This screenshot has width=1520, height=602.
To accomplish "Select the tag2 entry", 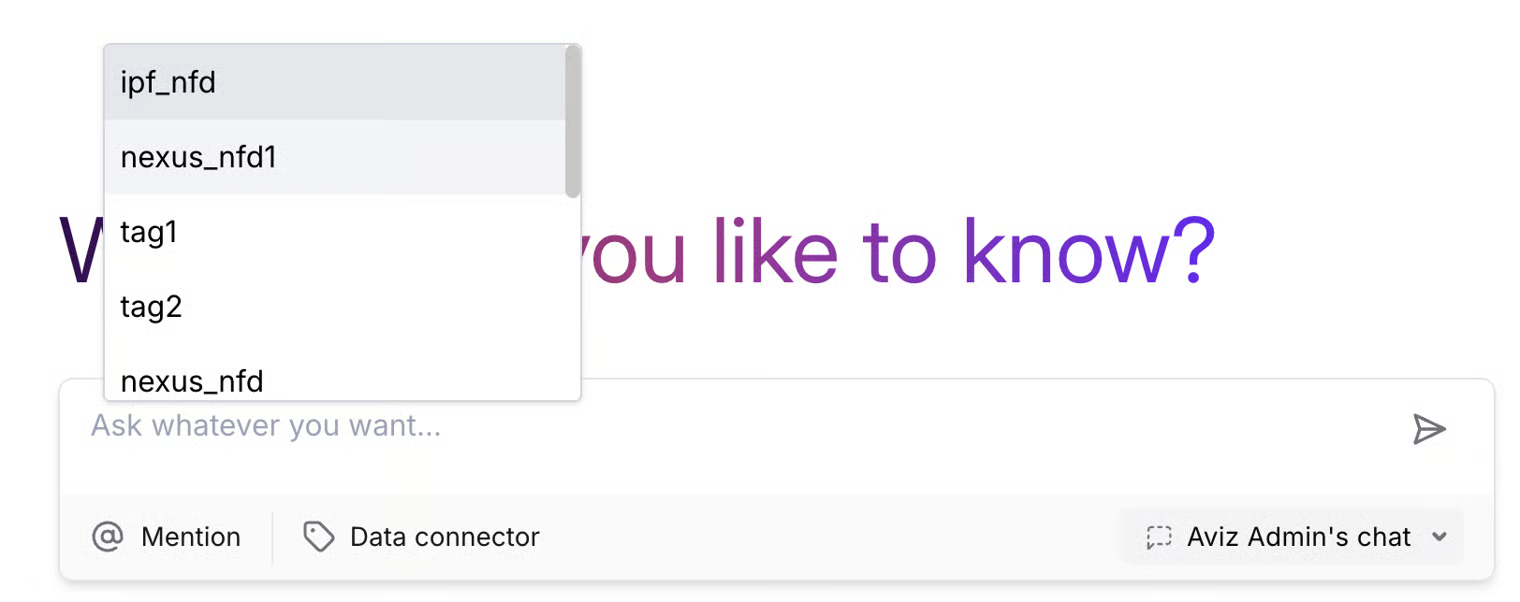I will [151, 306].
